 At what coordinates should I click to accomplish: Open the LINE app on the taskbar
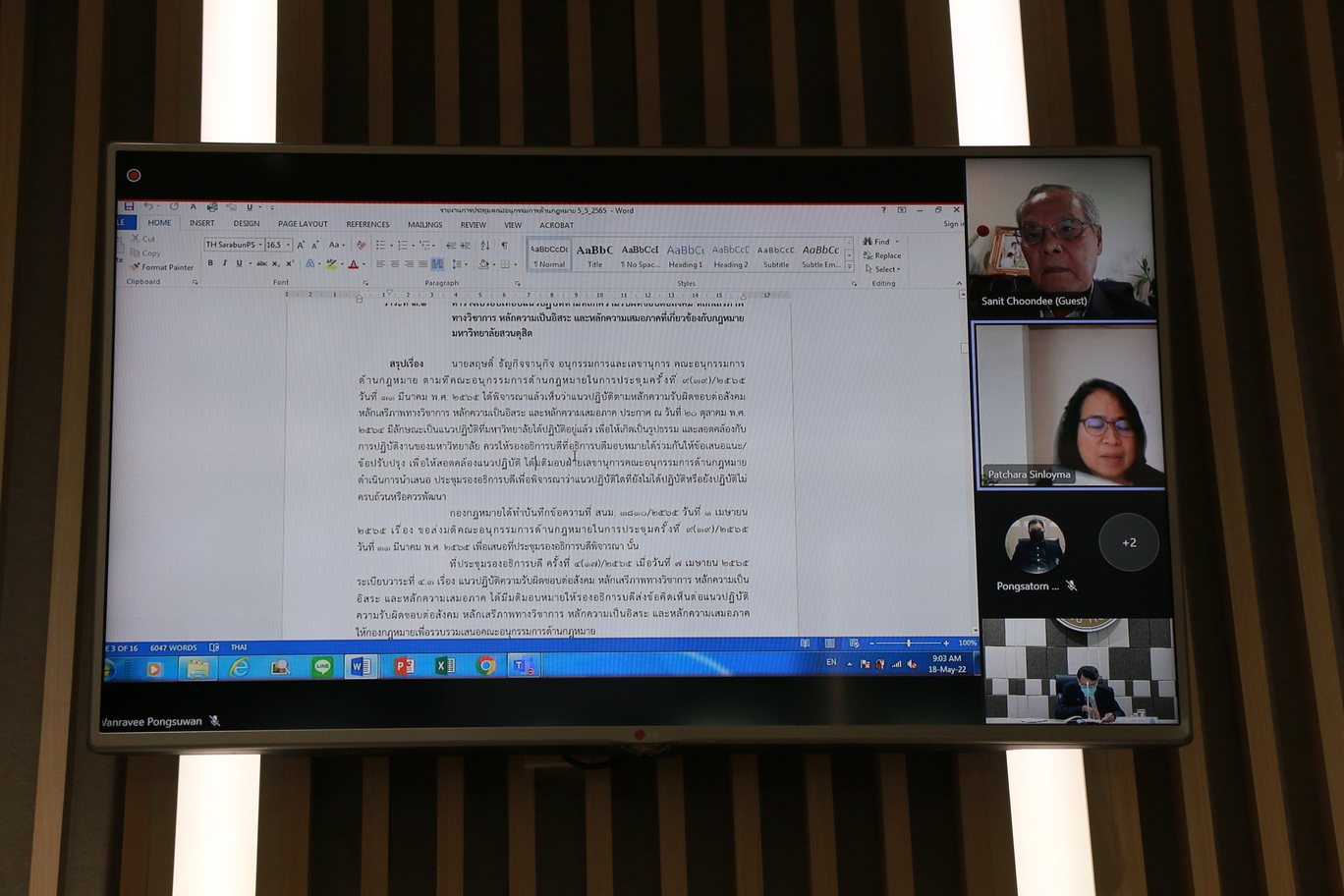pyautogui.click(x=321, y=667)
